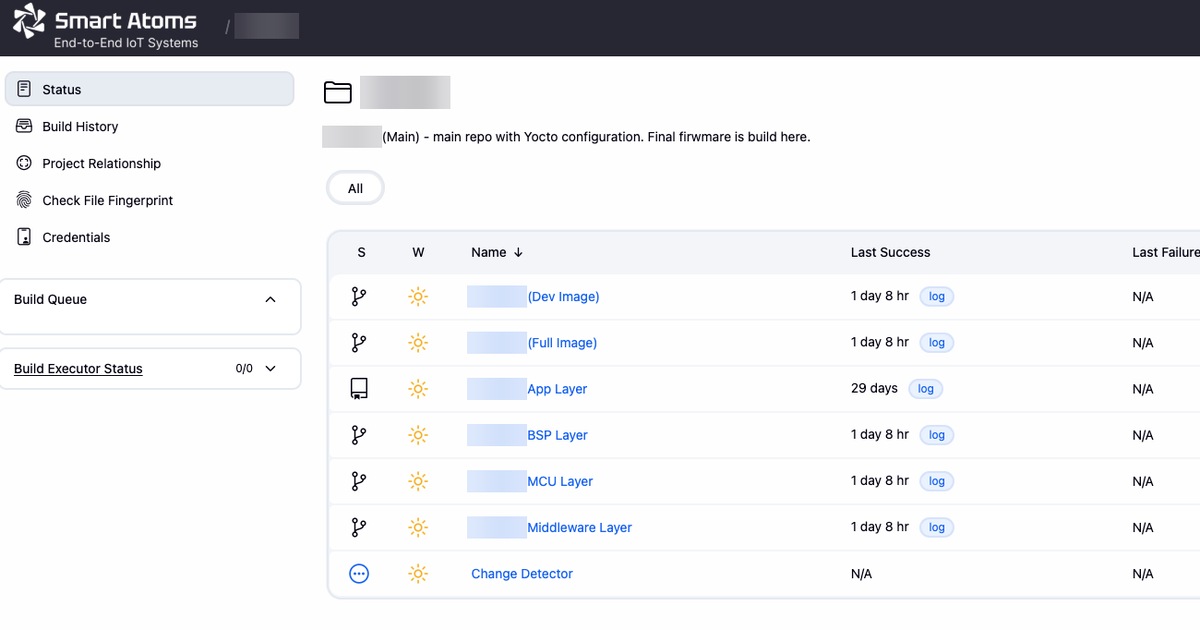This screenshot has height=630, width=1200.
Task: Click the Credentials phone-shaped icon
Action: pyautogui.click(x=24, y=237)
